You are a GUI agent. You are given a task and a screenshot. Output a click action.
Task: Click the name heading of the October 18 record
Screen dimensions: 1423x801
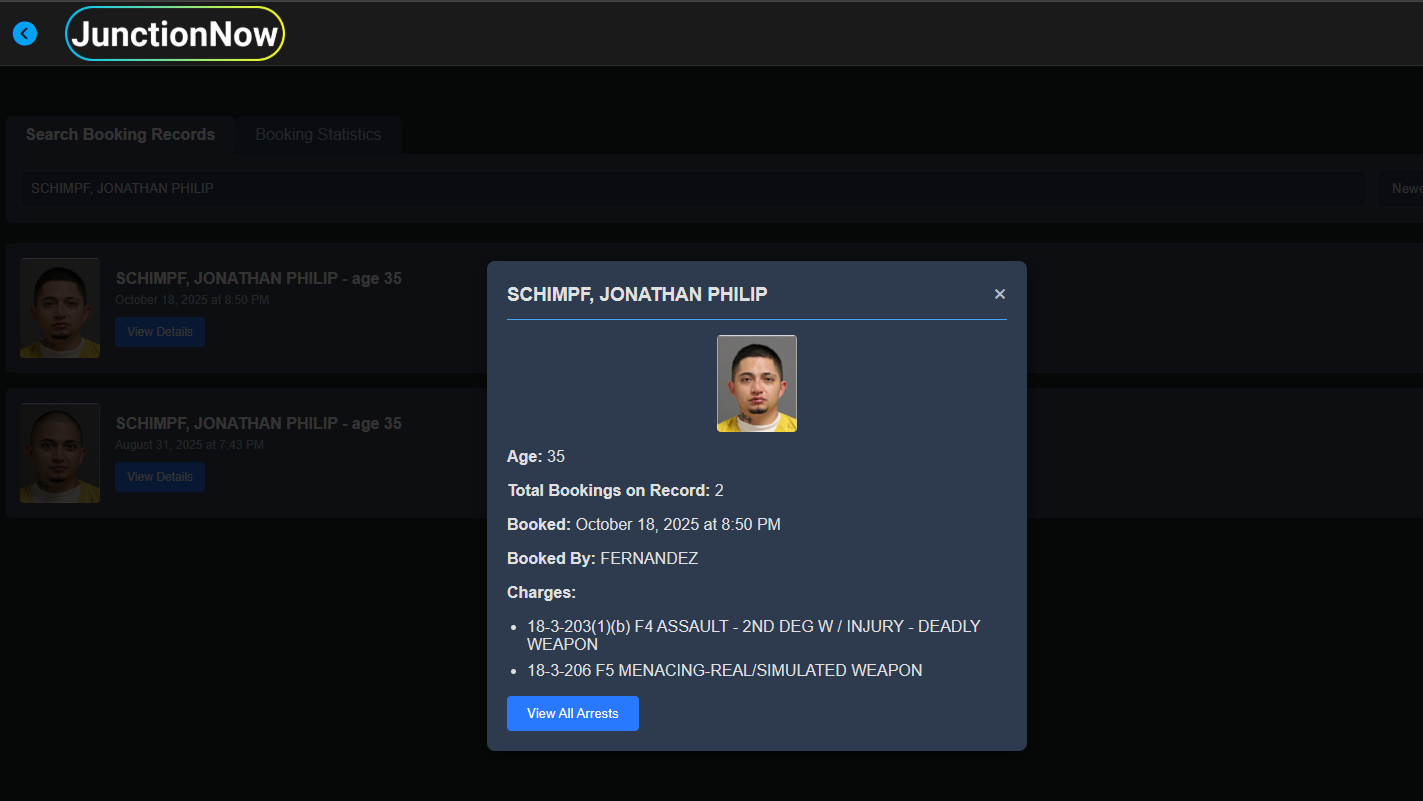tap(258, 279)
